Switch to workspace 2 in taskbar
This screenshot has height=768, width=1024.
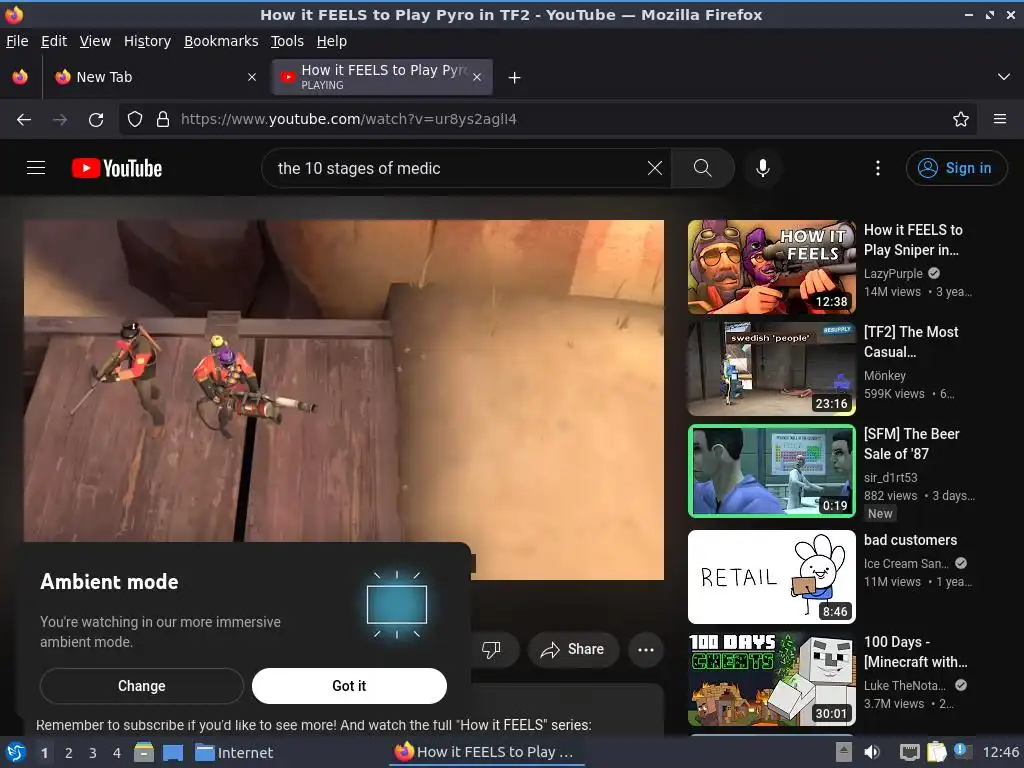point(69,753)
